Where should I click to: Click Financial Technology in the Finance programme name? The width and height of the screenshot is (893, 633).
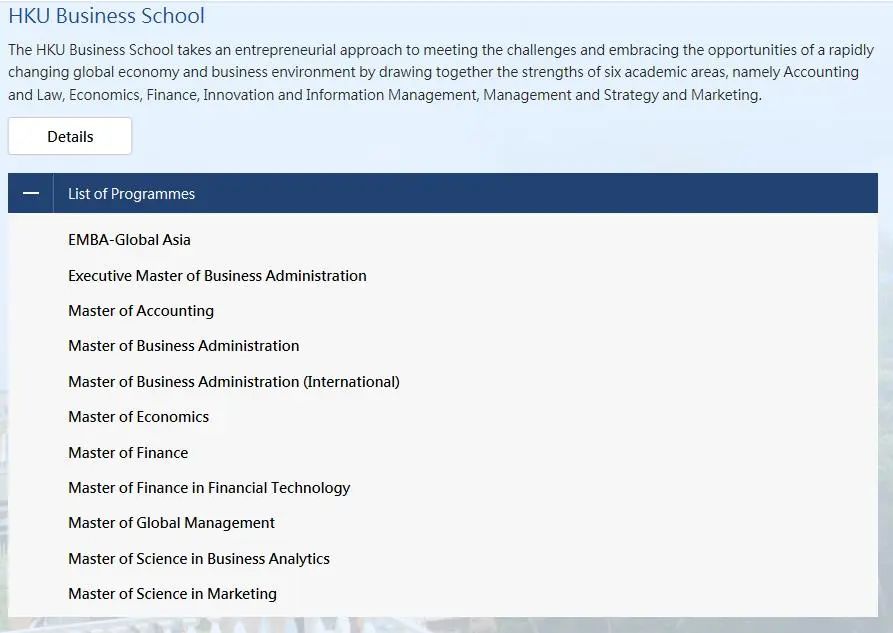click(279, 488)
